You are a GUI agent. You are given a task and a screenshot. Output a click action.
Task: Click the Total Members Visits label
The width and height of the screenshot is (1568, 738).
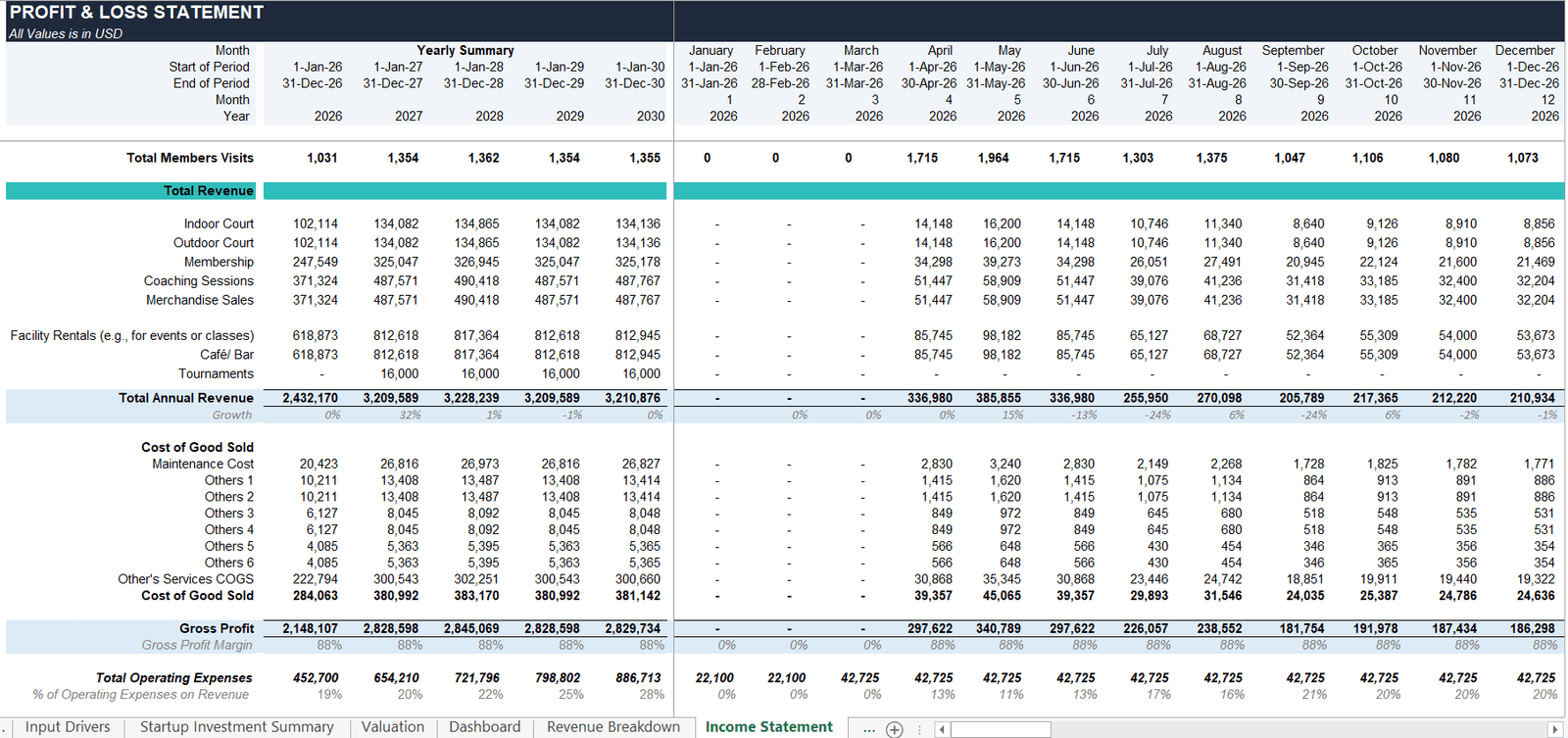click(190, 158)
